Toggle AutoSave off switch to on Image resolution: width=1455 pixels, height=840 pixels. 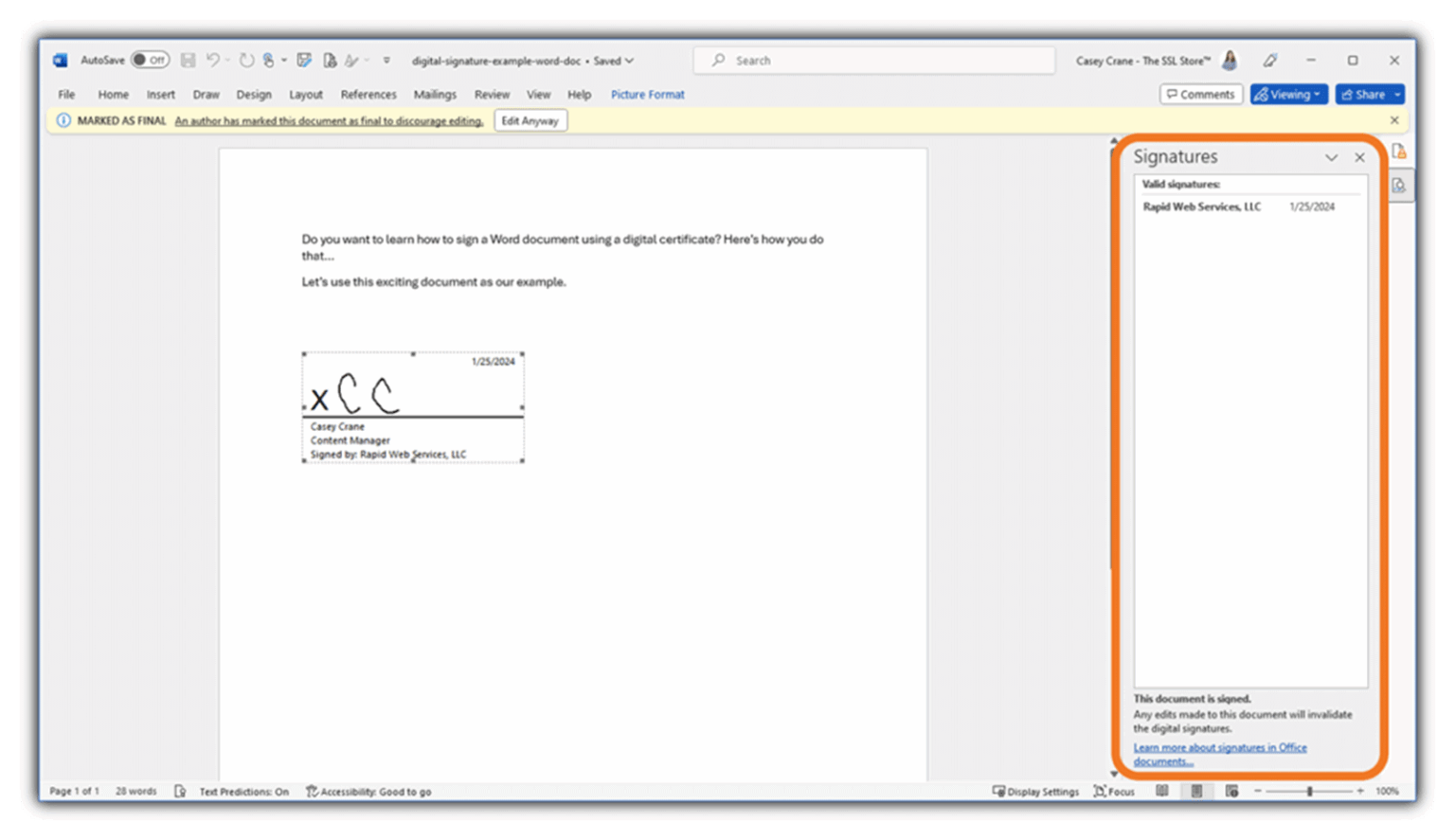[150, 60]
